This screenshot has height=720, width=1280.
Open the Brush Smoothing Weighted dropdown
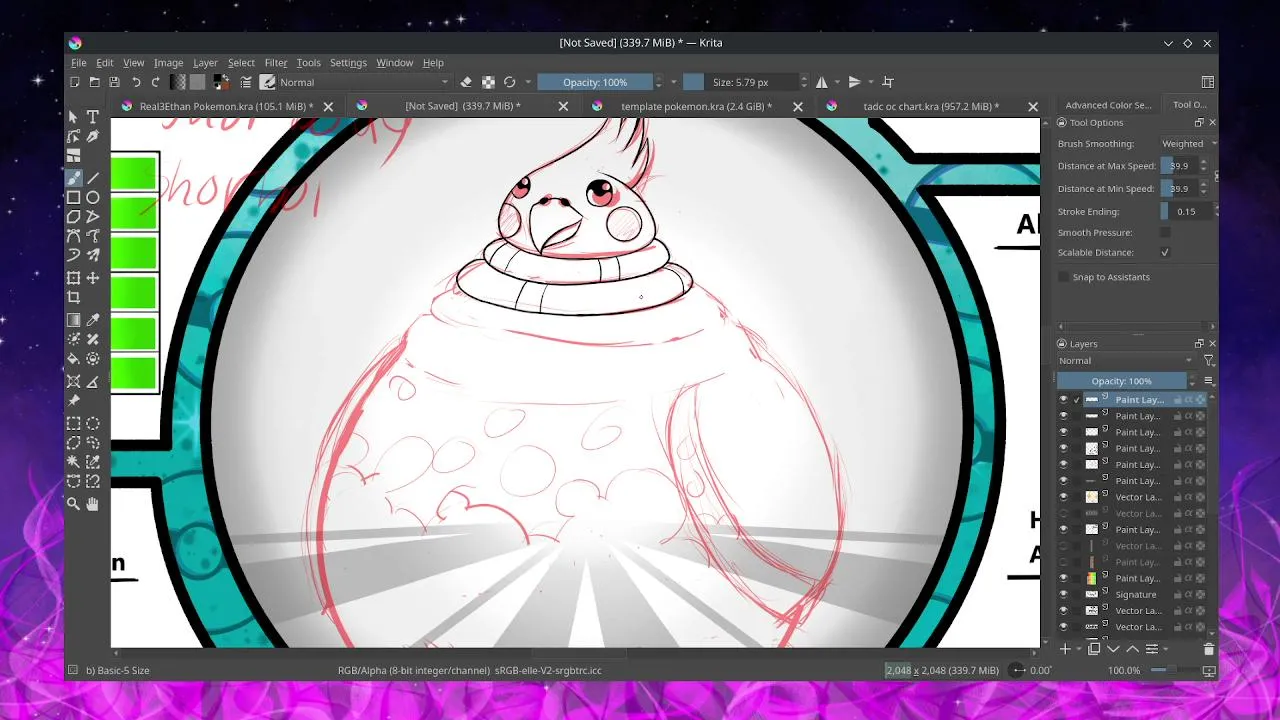(1188, 144)
